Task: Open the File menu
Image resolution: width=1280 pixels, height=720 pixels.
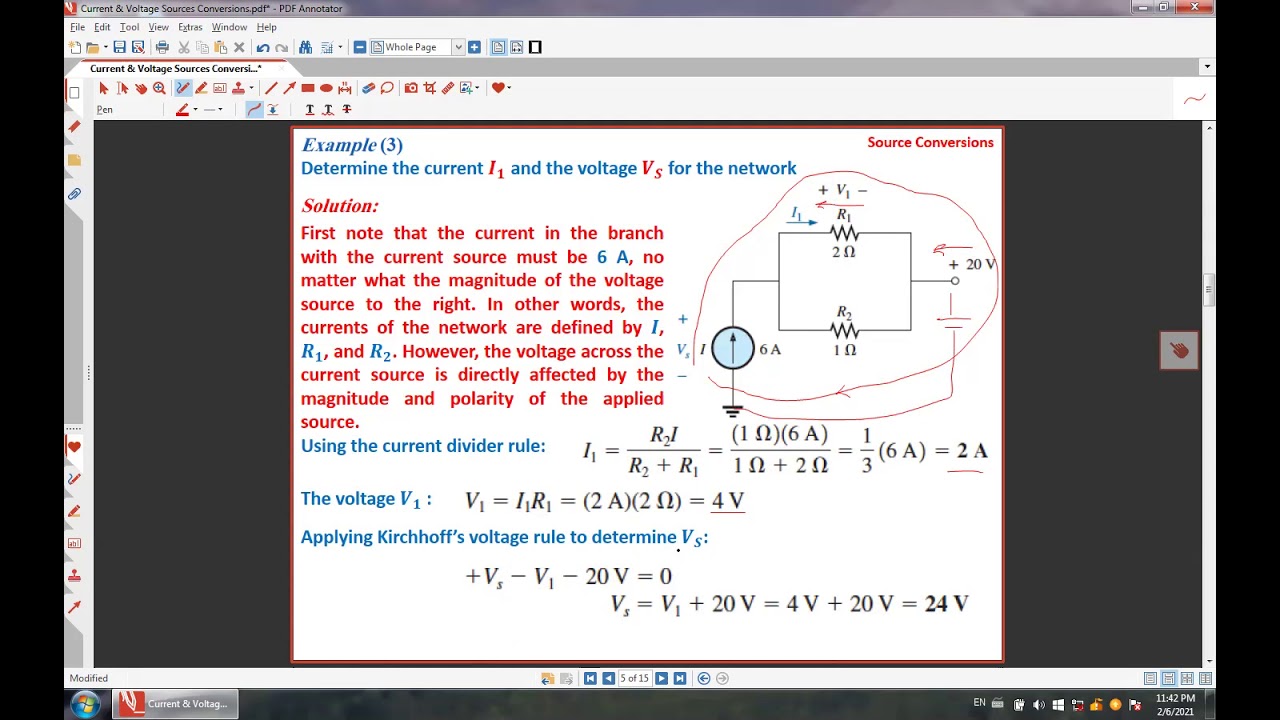Action: (77, 27)
